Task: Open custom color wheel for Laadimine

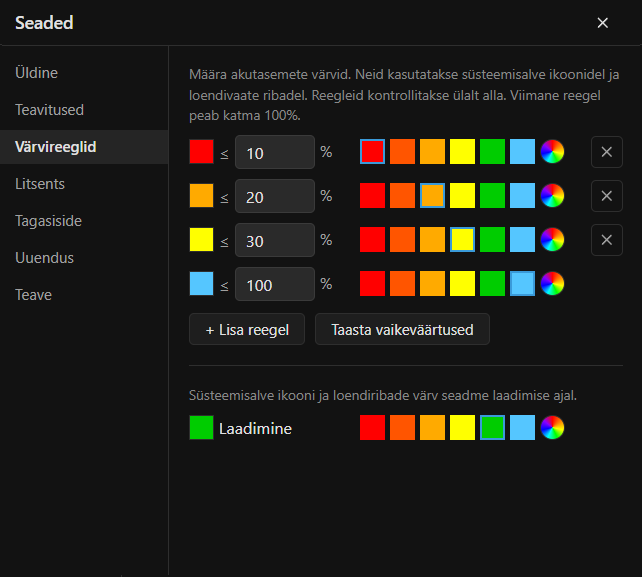Action: pyautogui.click(x=552, y=428)
